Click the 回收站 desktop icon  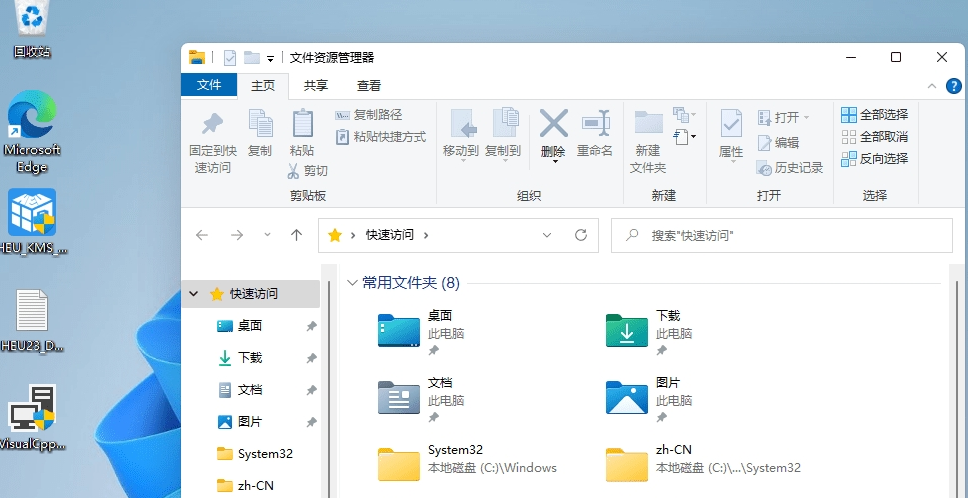32,30
